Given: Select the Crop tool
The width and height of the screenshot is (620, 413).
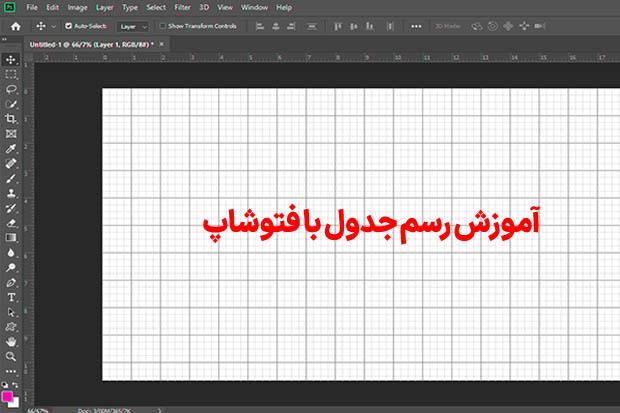Looking at the screenshot, I should [11, 119].
